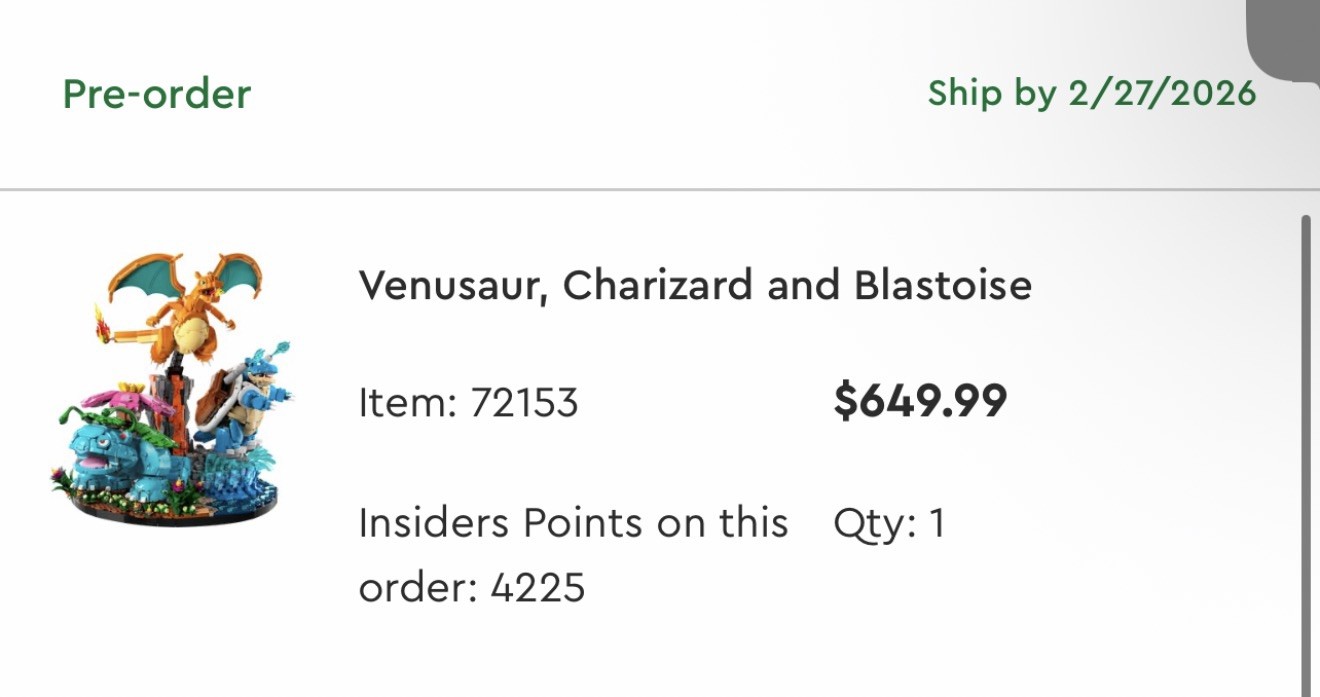Select the Item: 72153 text
1320x697 pixels.
468,403
